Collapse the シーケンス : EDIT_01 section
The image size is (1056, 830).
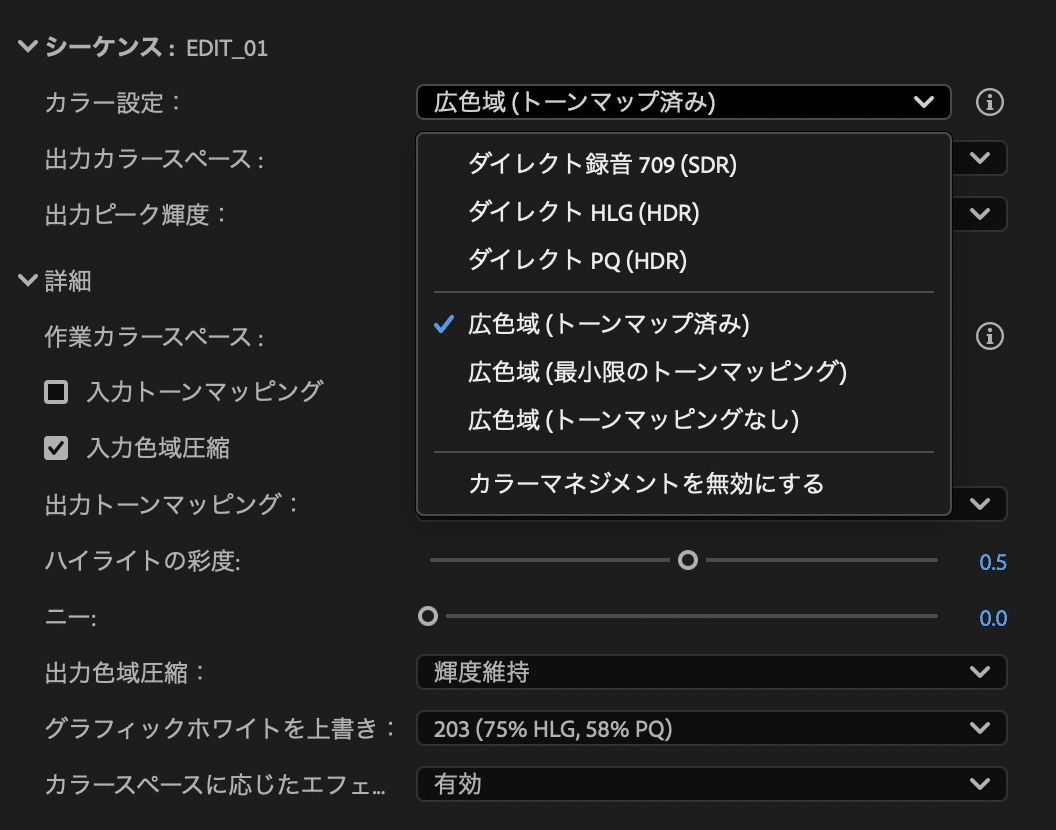(27, 45)
